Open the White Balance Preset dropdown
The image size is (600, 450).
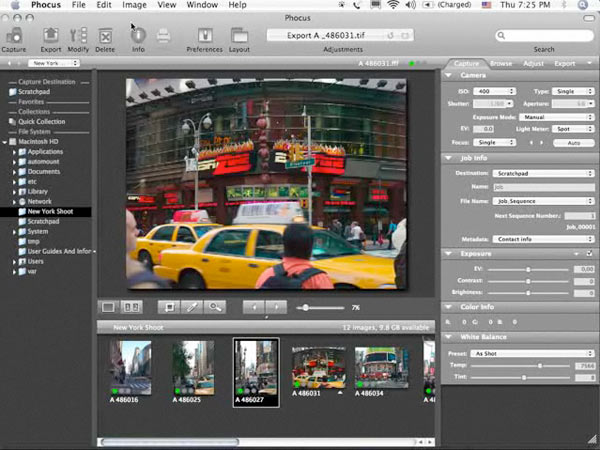pyautogui.click(x=533, y=353)
